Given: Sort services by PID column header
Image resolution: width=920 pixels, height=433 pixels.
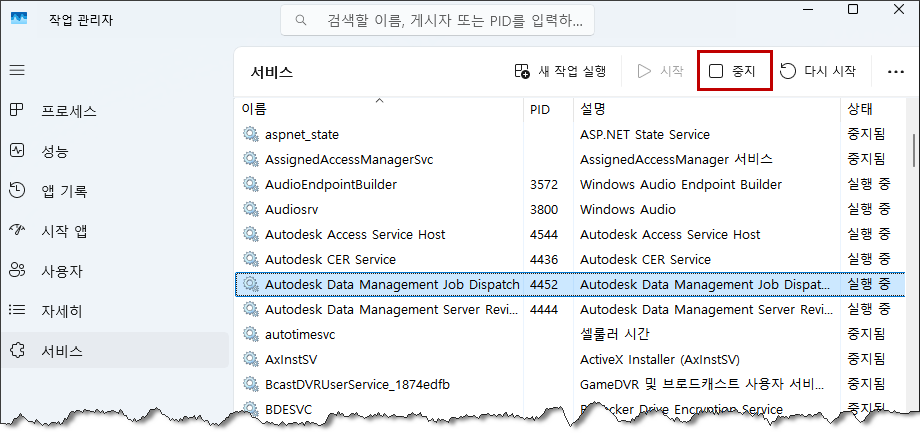Looking at the screenshot, I should click(539, 109).
